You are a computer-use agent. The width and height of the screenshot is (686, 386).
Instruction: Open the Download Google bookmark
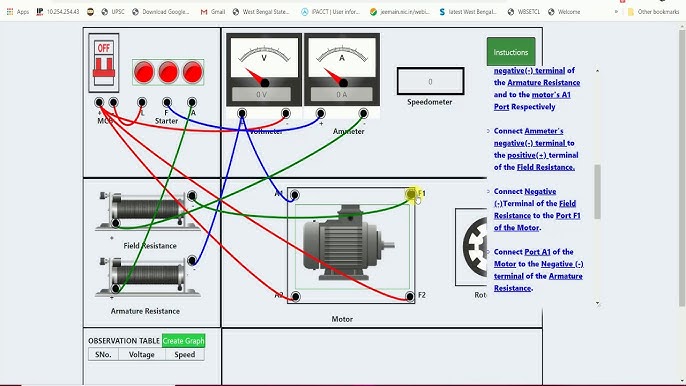161,12
